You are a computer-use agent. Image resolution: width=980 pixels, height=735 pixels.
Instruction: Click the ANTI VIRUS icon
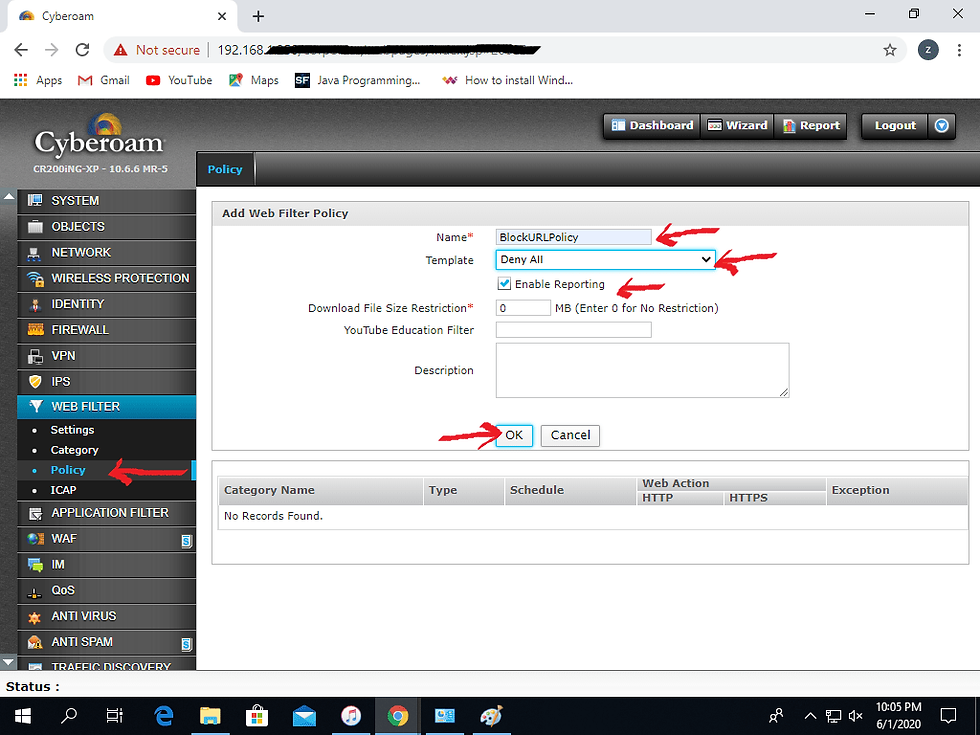pos(35,616)
